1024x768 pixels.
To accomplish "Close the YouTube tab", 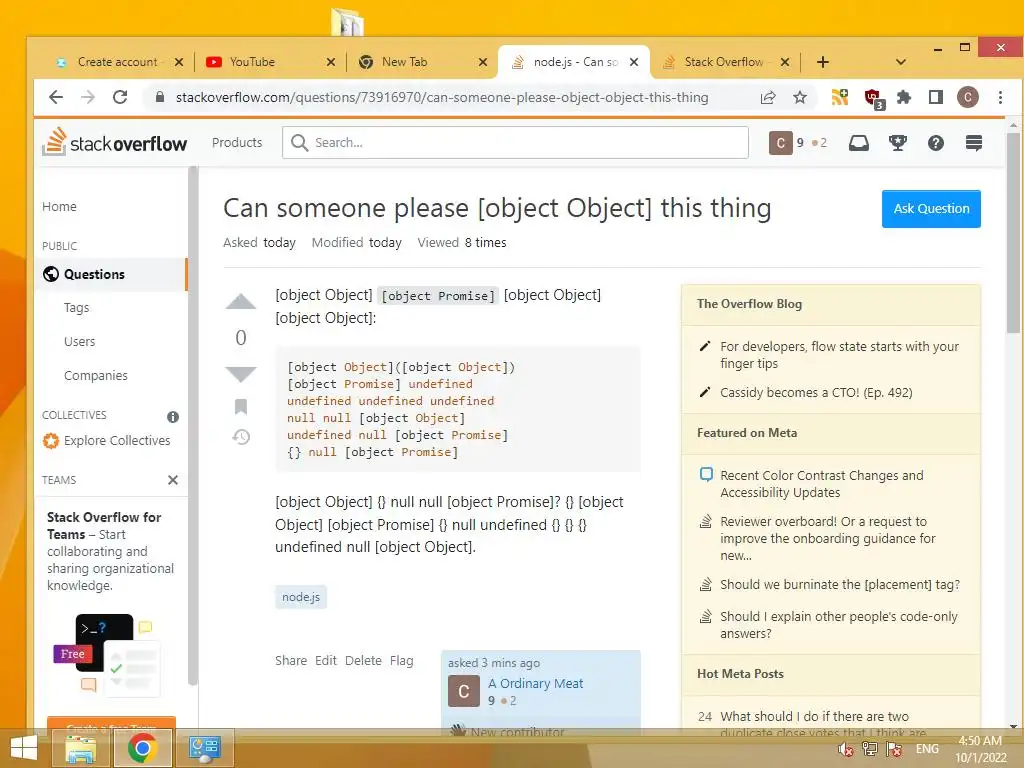I will (330, 62).
